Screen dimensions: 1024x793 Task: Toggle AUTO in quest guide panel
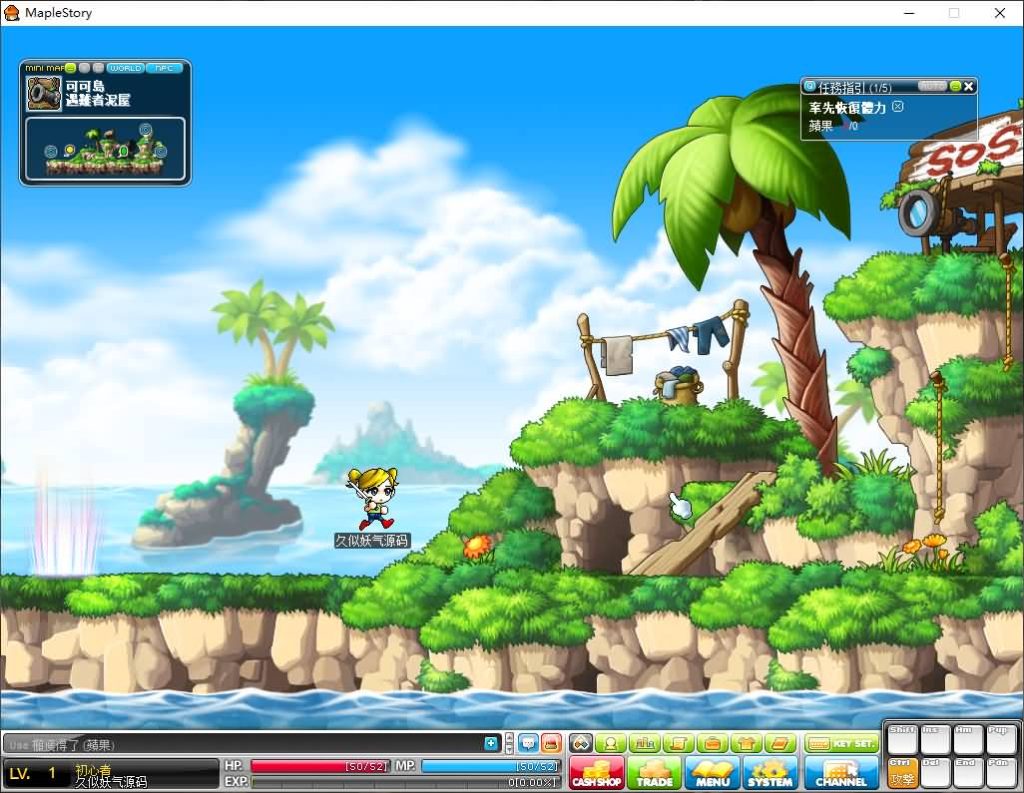[932, 86]
